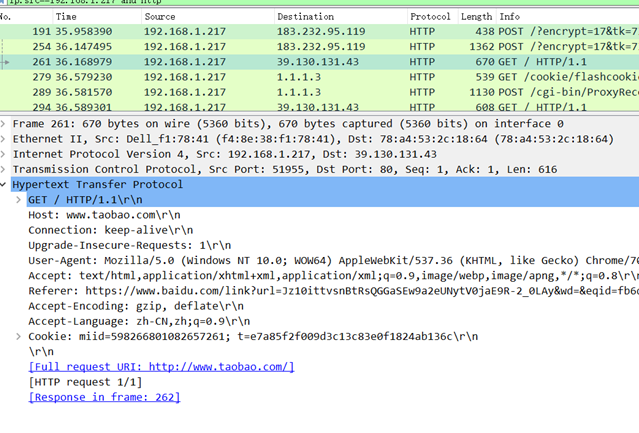Click destination 183.232.95.119 in packet 191 row
The width and height of the screenshot is (639, 433).
tap(321, 31)
